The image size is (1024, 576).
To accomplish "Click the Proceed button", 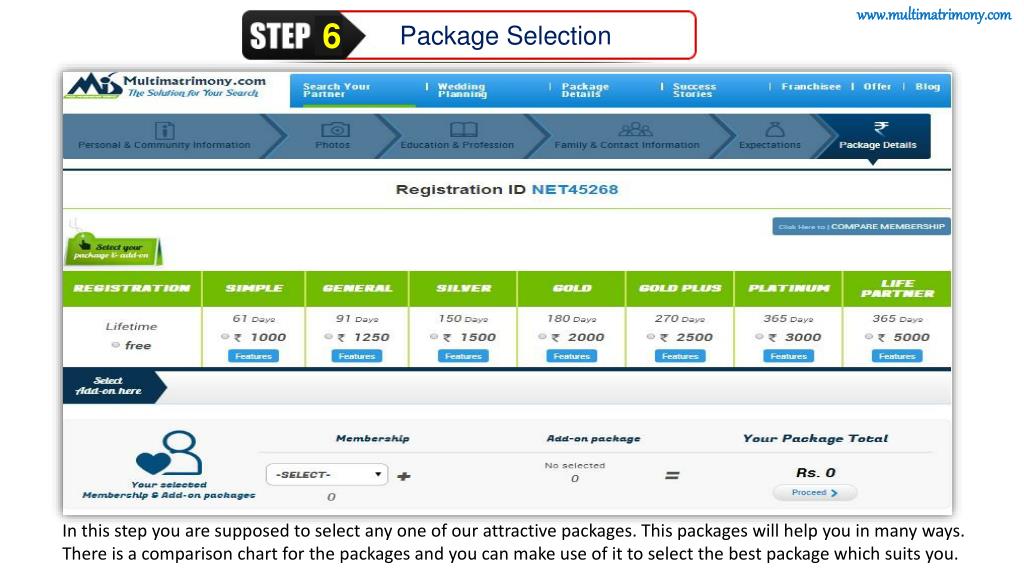I will 814,492.
